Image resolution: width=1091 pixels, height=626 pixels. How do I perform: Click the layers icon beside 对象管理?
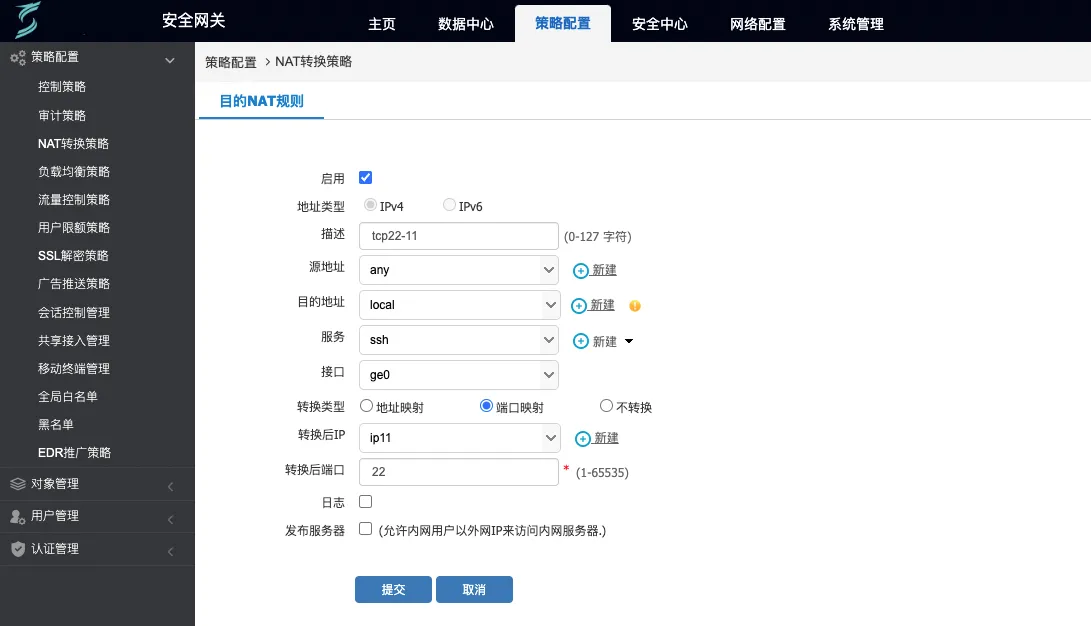tap(16, 485)
